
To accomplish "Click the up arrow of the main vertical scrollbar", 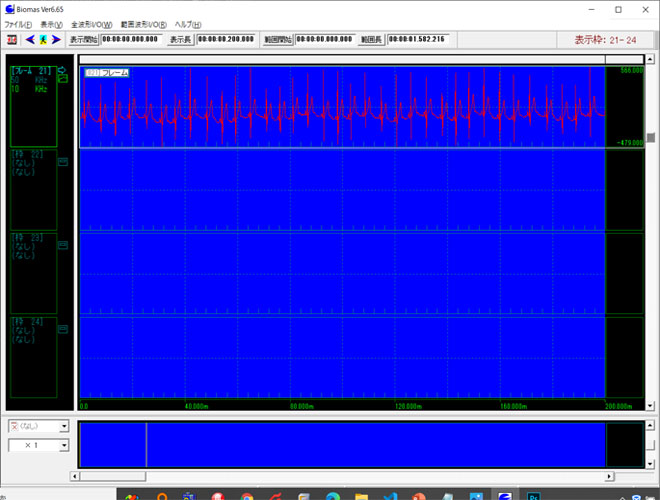I will pyautogui.click(x=650, y=59).
